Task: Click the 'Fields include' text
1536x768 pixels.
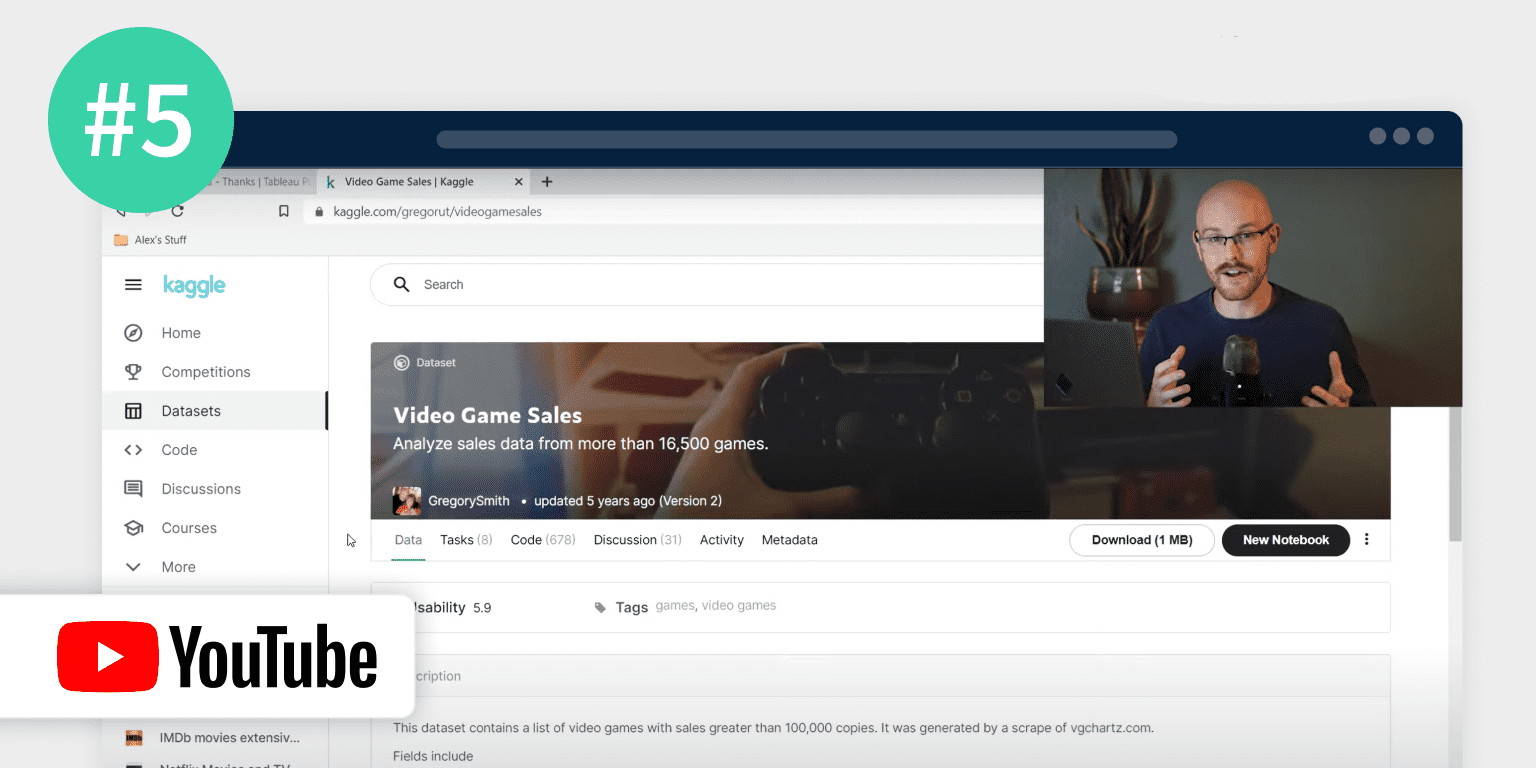Action: 433,756
